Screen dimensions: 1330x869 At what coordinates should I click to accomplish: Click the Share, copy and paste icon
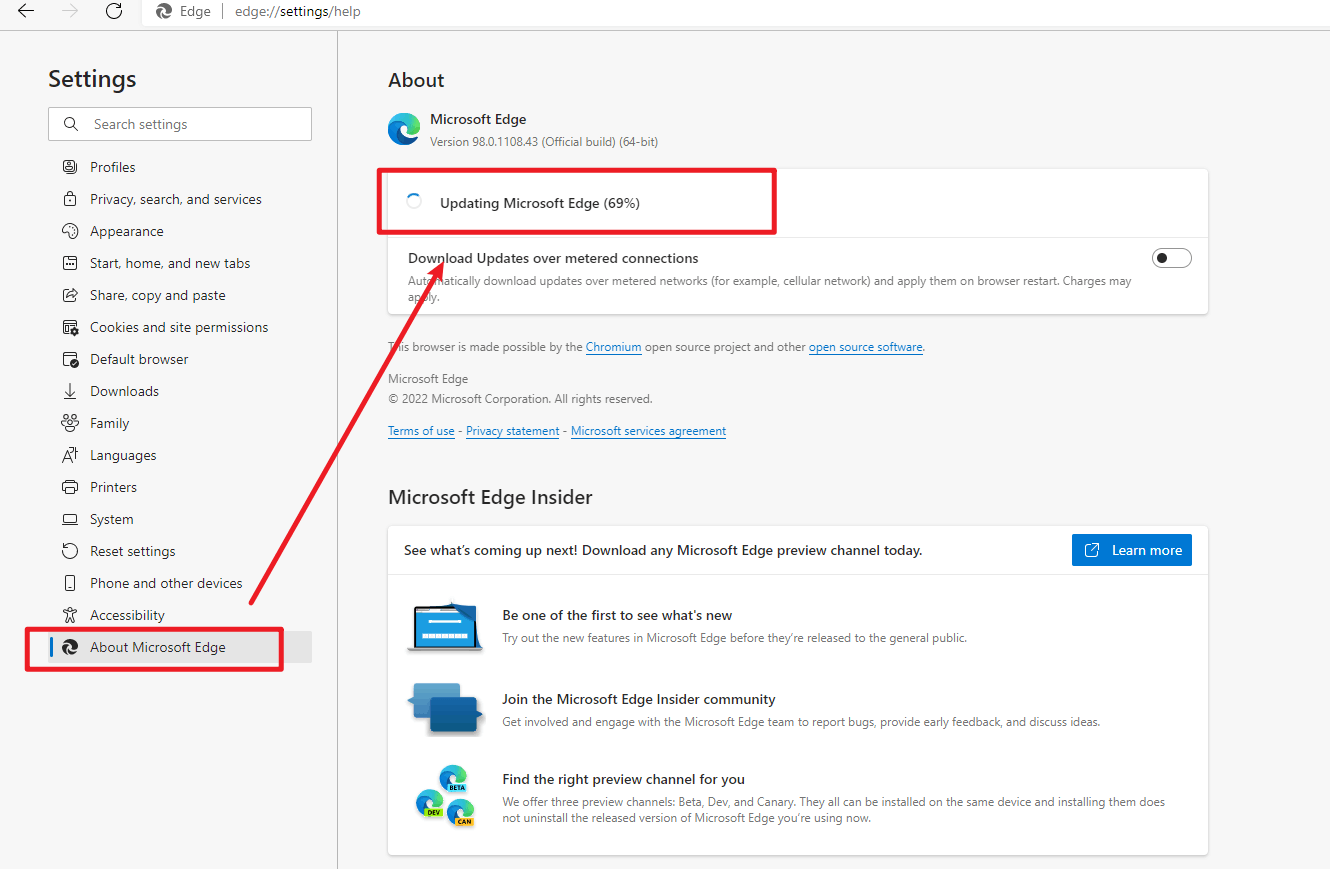pos(70,295)
